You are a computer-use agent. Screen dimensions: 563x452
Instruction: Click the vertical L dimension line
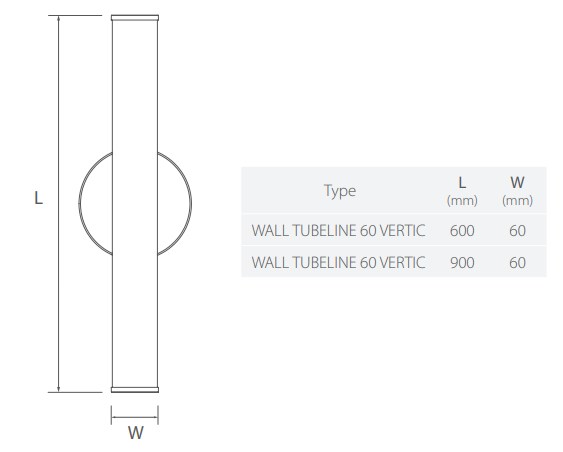pos(59,204)
